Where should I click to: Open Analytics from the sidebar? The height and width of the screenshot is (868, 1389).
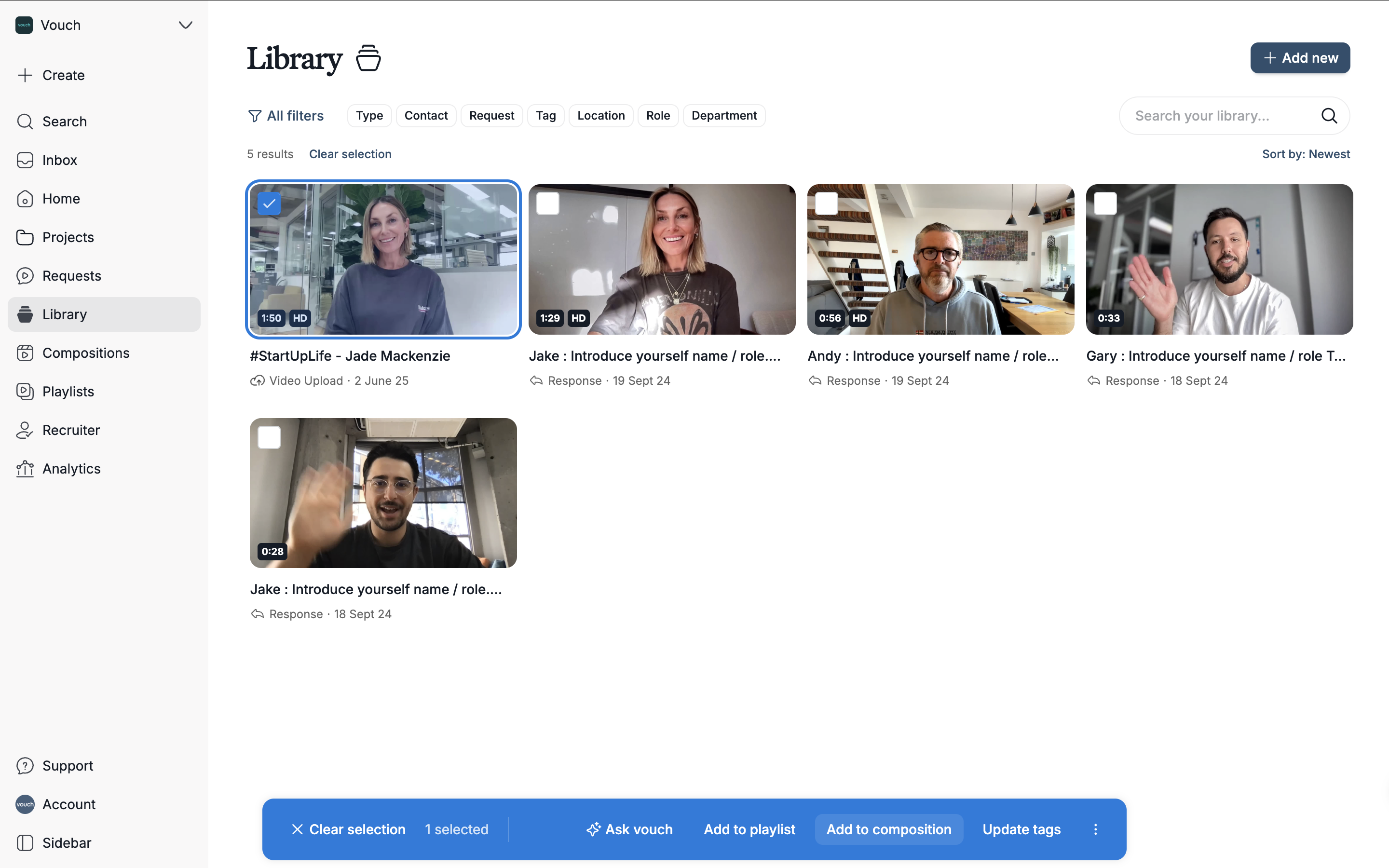point(71,468)
